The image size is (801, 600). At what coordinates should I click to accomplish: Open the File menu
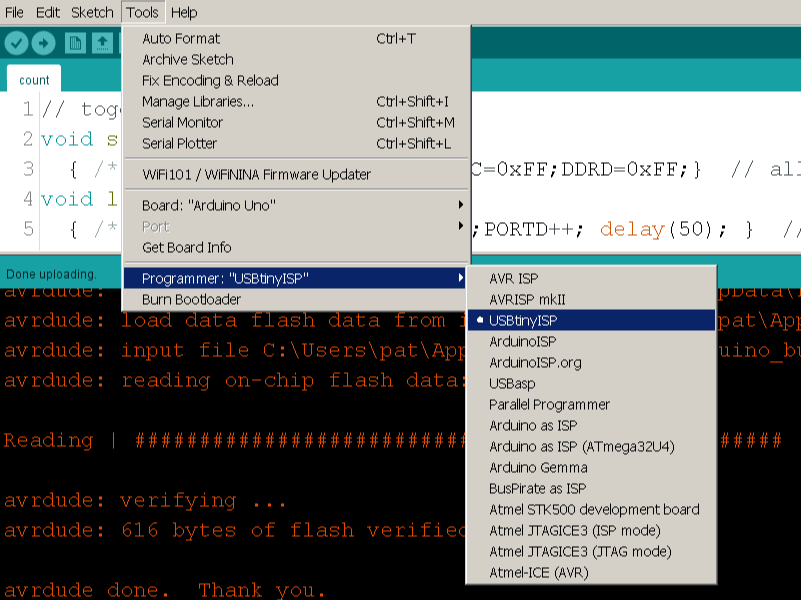point(15,12)
